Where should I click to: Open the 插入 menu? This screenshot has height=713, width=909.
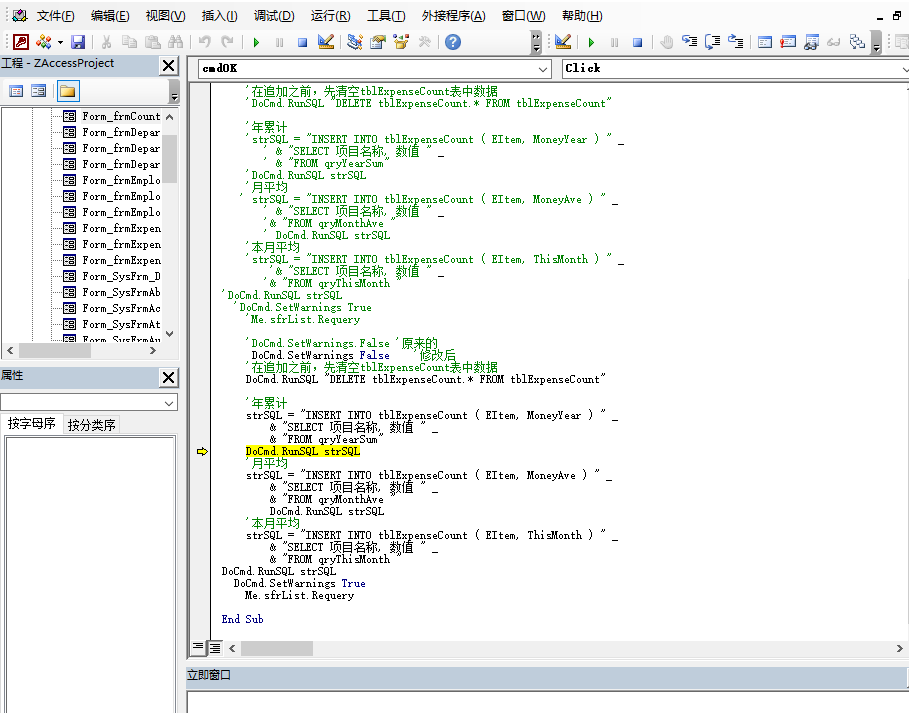point(219,16)
